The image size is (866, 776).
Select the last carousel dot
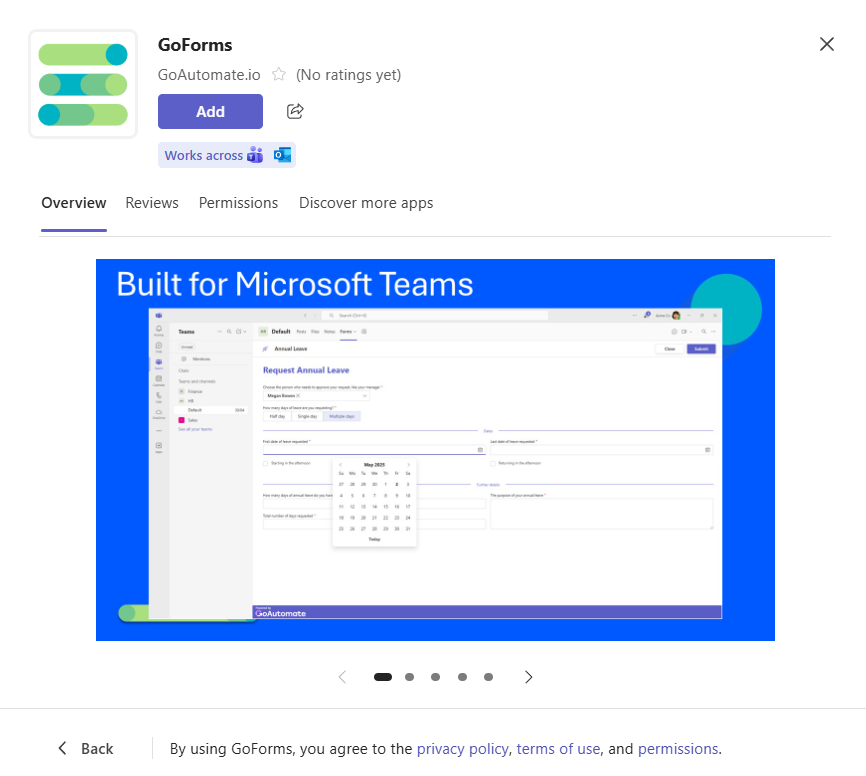pos(488,677)
